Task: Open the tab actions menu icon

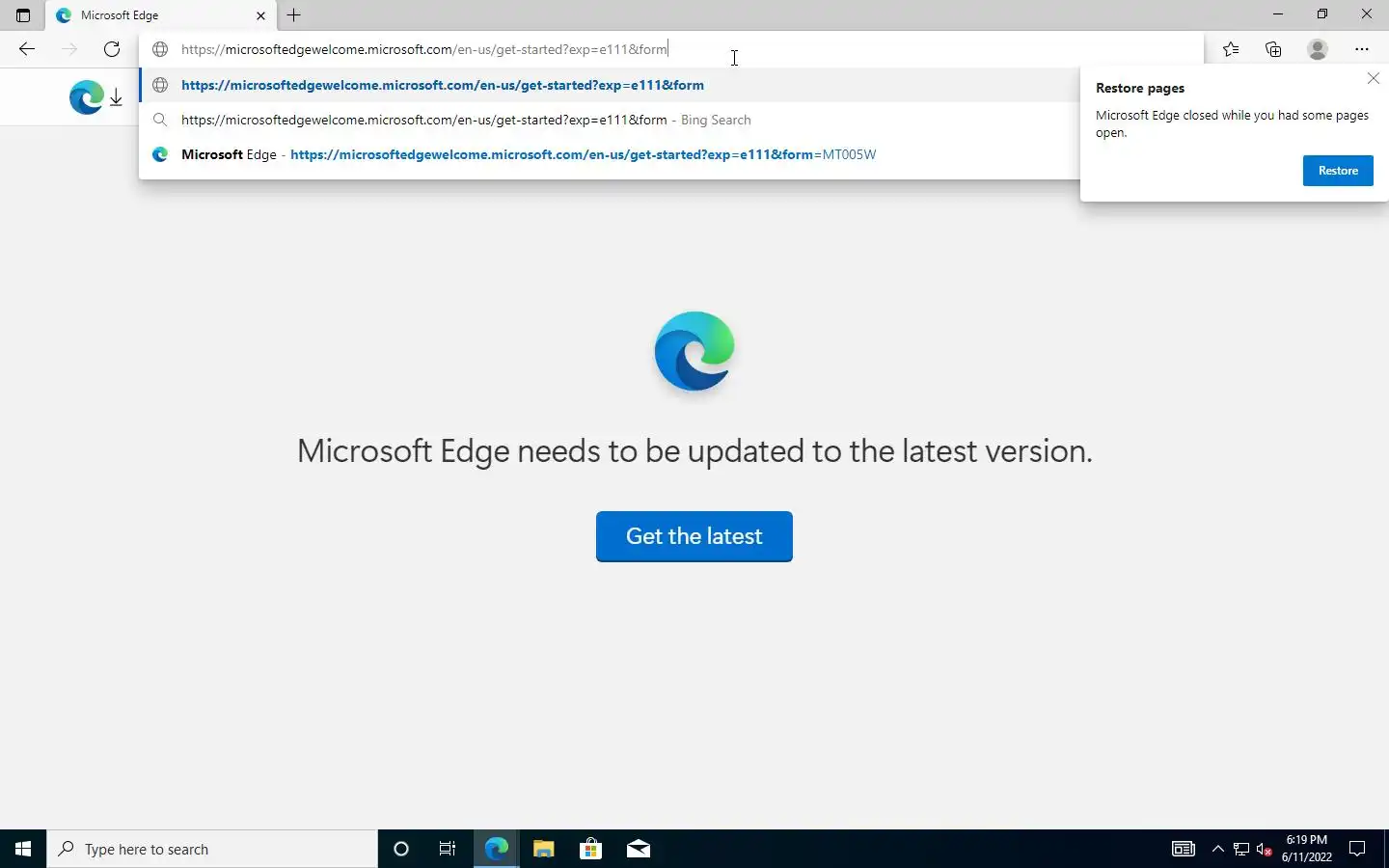Action: [23, 15]
